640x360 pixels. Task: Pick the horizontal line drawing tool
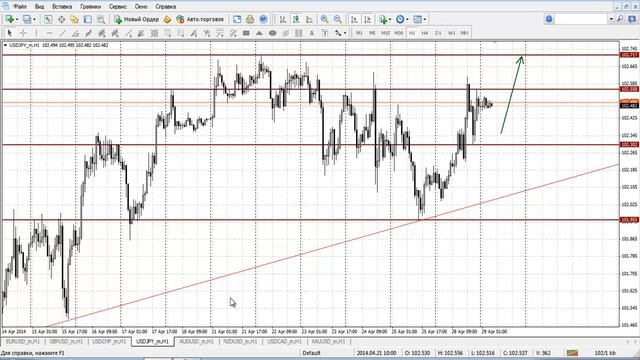[50, 33]
